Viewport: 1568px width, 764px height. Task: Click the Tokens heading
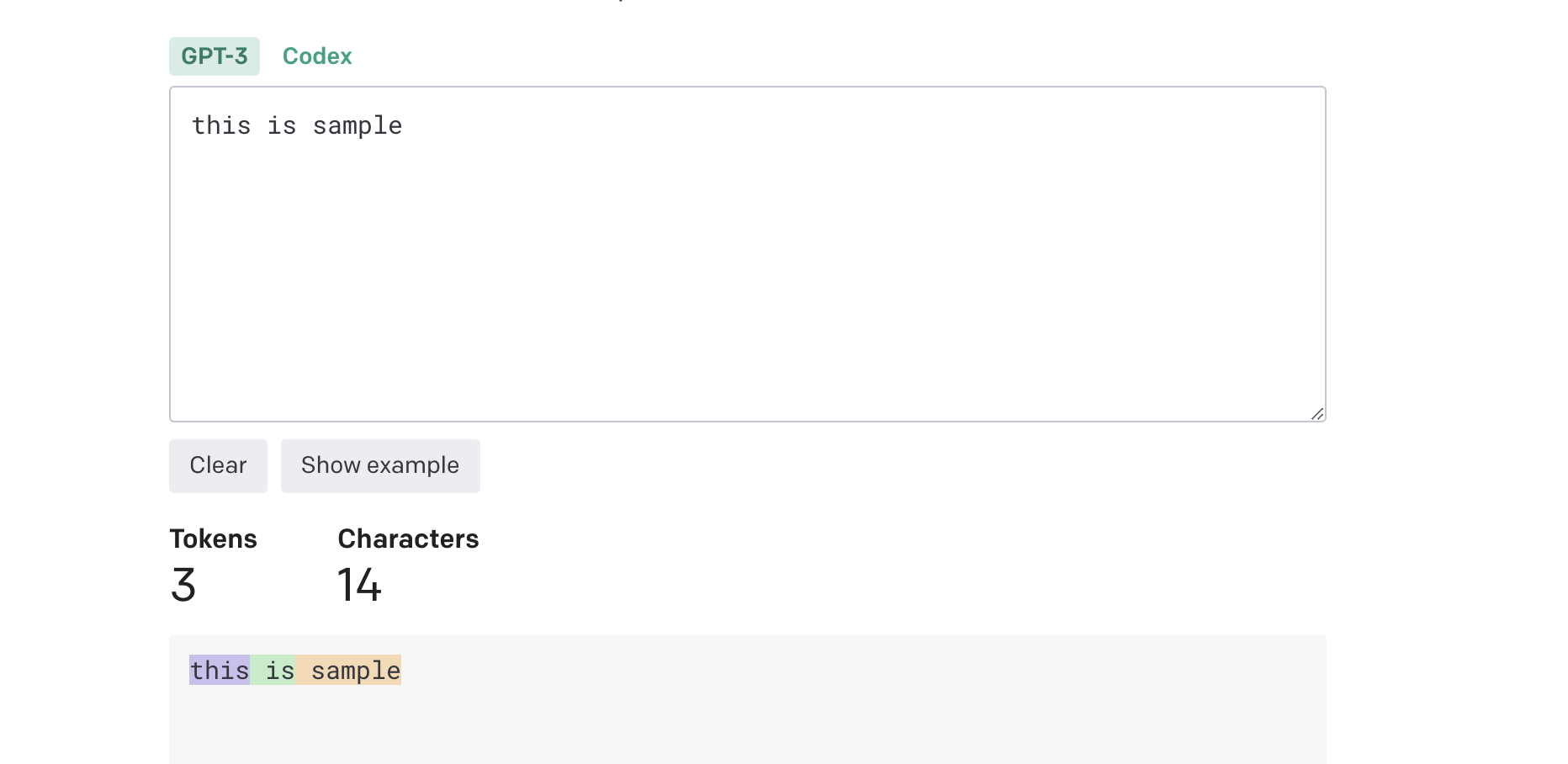coord(213,539)
